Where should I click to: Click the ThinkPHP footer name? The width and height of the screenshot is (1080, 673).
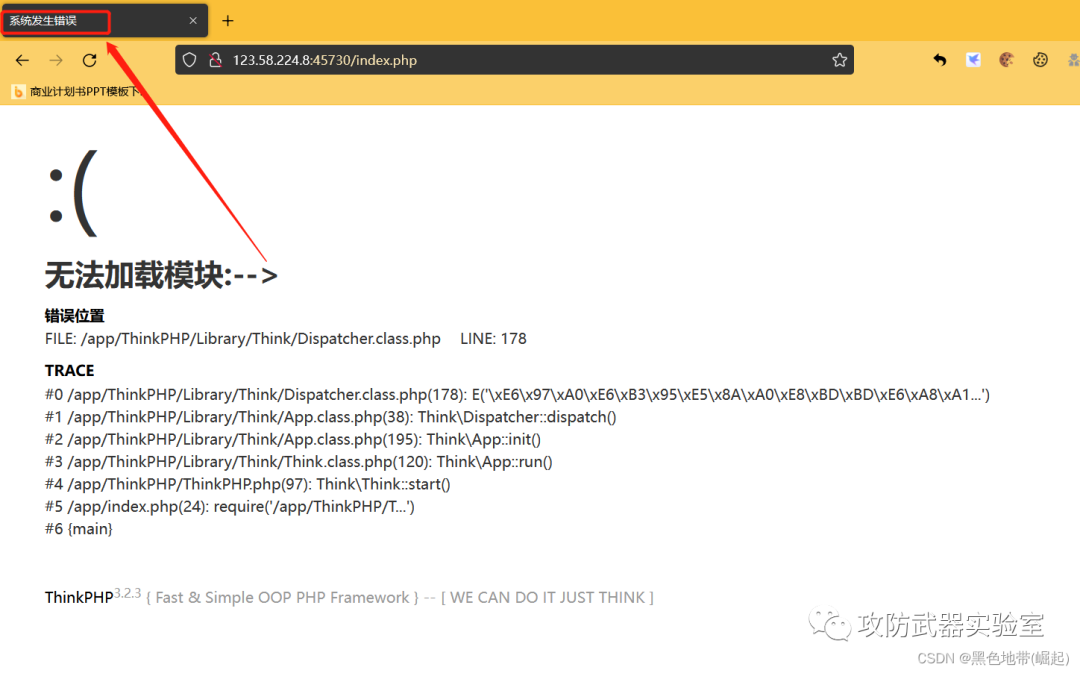click(x=79, y=597)
